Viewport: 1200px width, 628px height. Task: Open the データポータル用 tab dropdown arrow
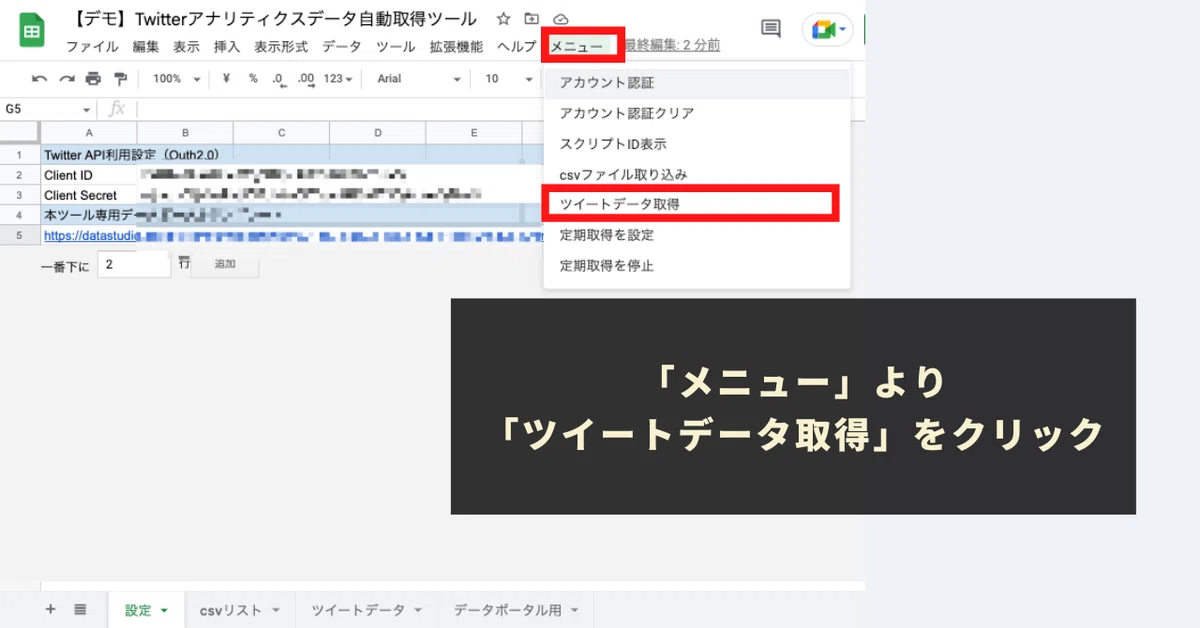point(574,610)
